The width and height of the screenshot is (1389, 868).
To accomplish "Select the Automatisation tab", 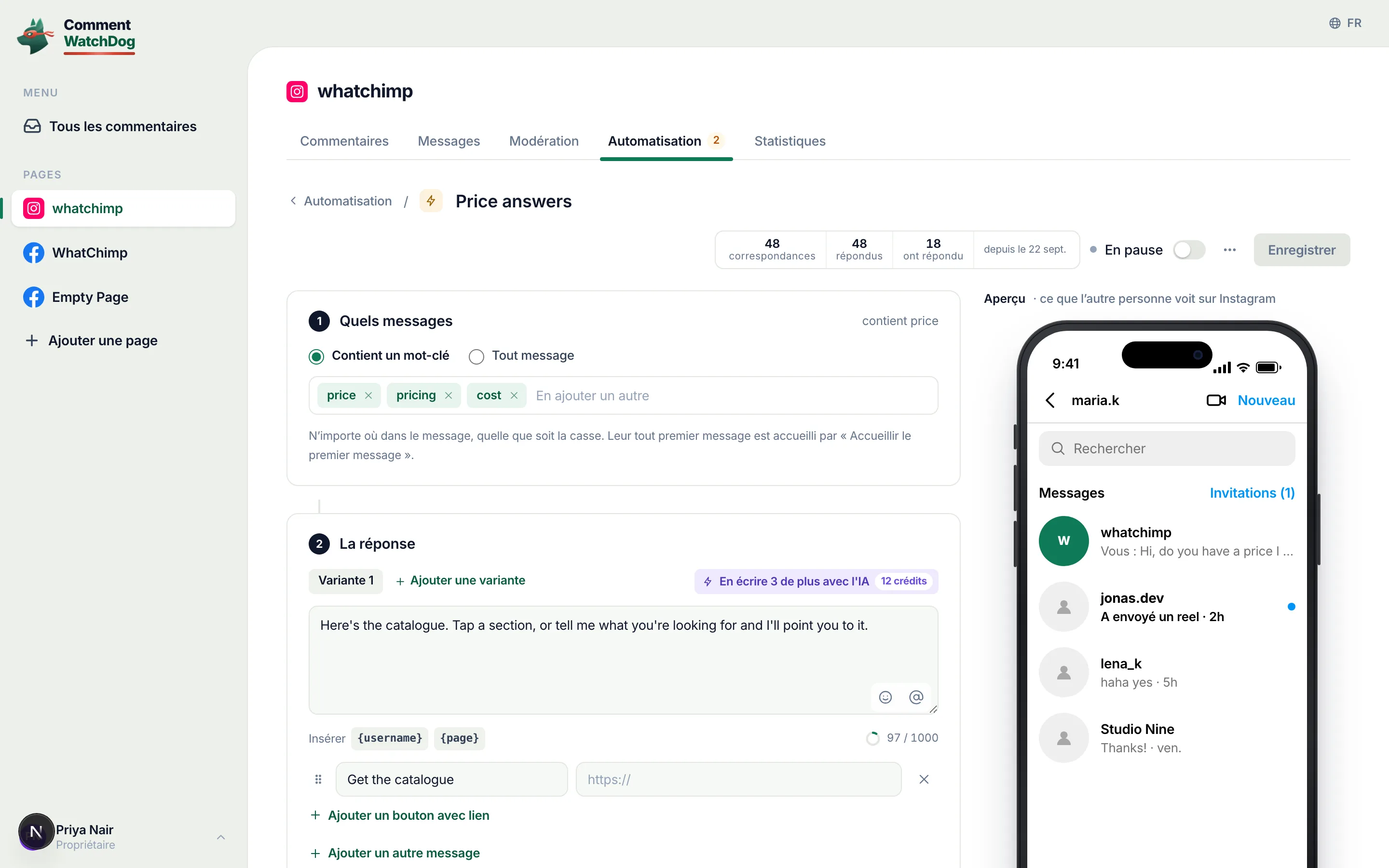I will (666, 141).
